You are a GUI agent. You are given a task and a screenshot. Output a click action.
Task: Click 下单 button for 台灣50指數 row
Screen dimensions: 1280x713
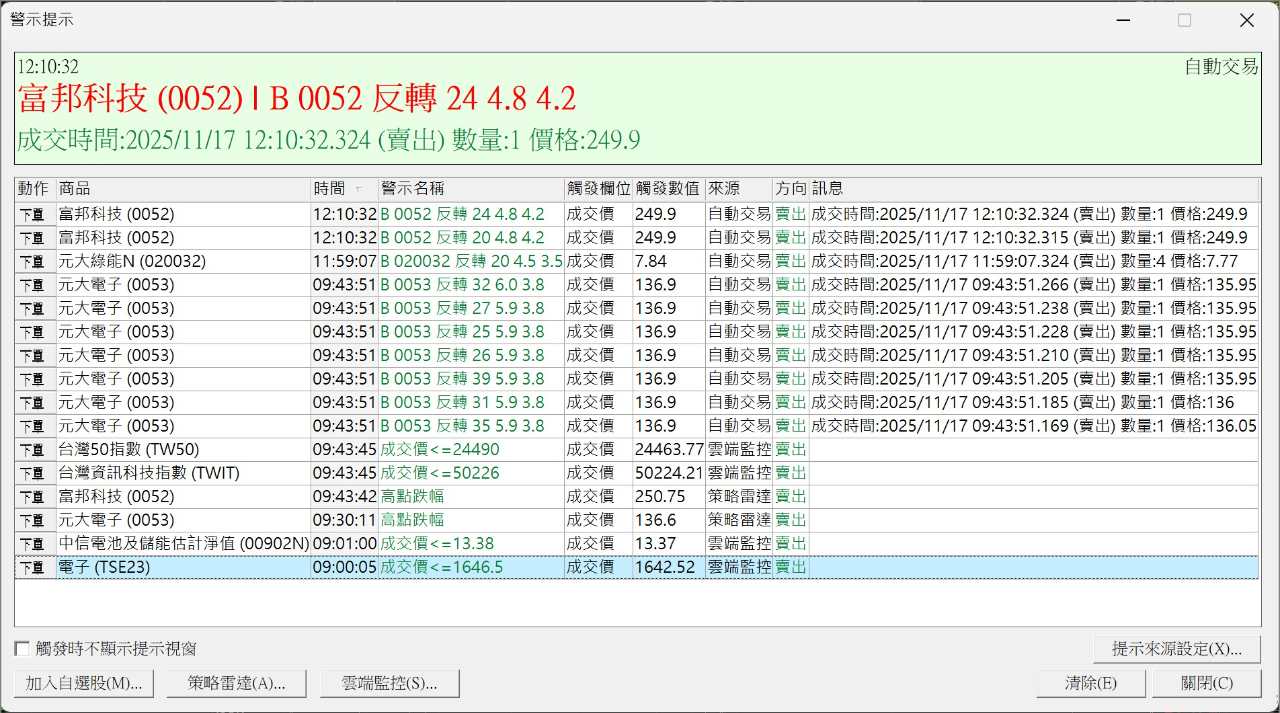click(x=35, y=450)
